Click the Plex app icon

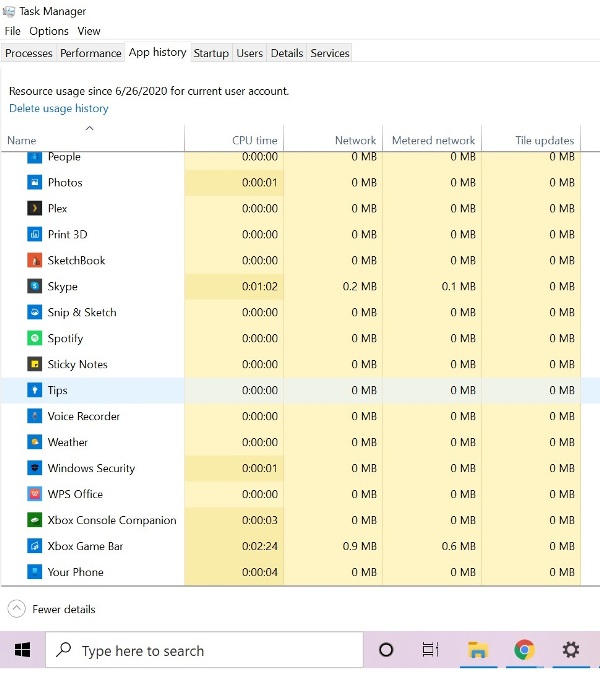pos(35,208)
